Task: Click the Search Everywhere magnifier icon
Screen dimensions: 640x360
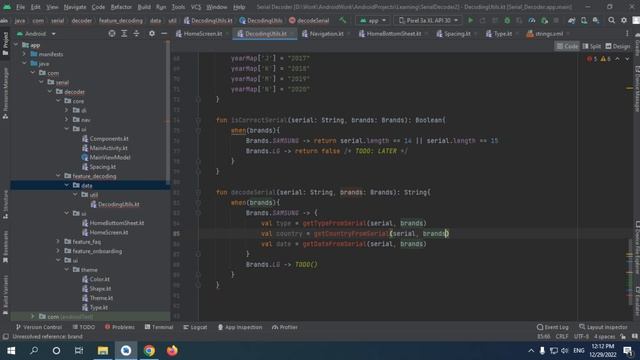Action: coord(611,20)
